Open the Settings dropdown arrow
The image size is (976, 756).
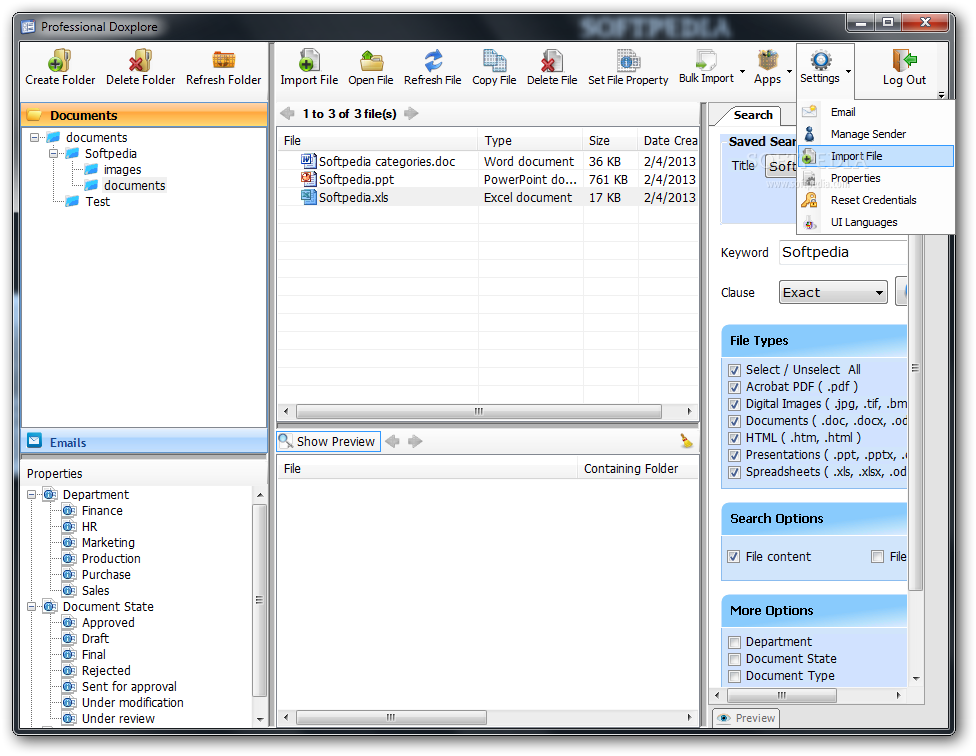[x=848, y=71]
